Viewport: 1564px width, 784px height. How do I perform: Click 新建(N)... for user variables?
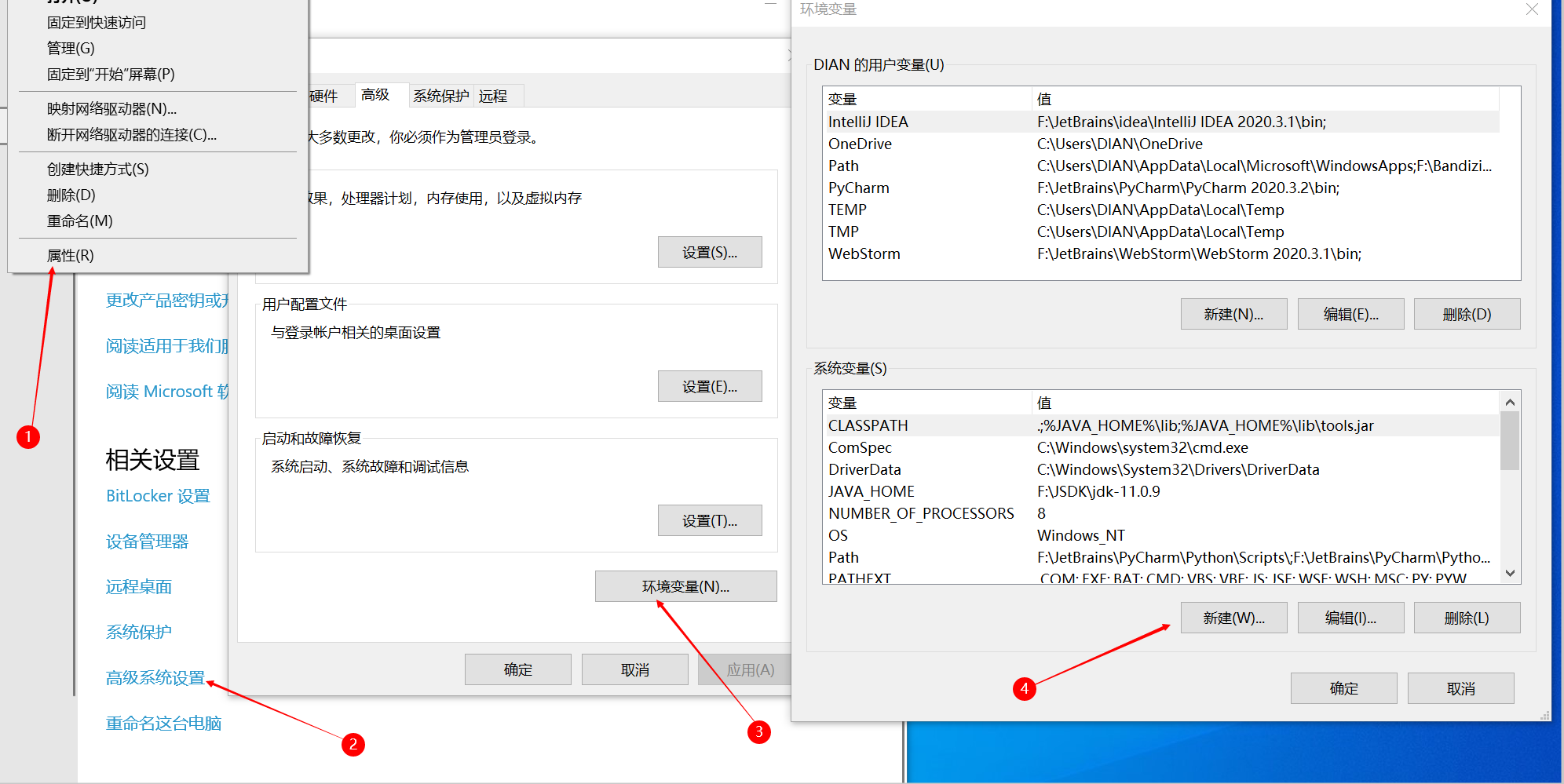(x=1234, y=314)
